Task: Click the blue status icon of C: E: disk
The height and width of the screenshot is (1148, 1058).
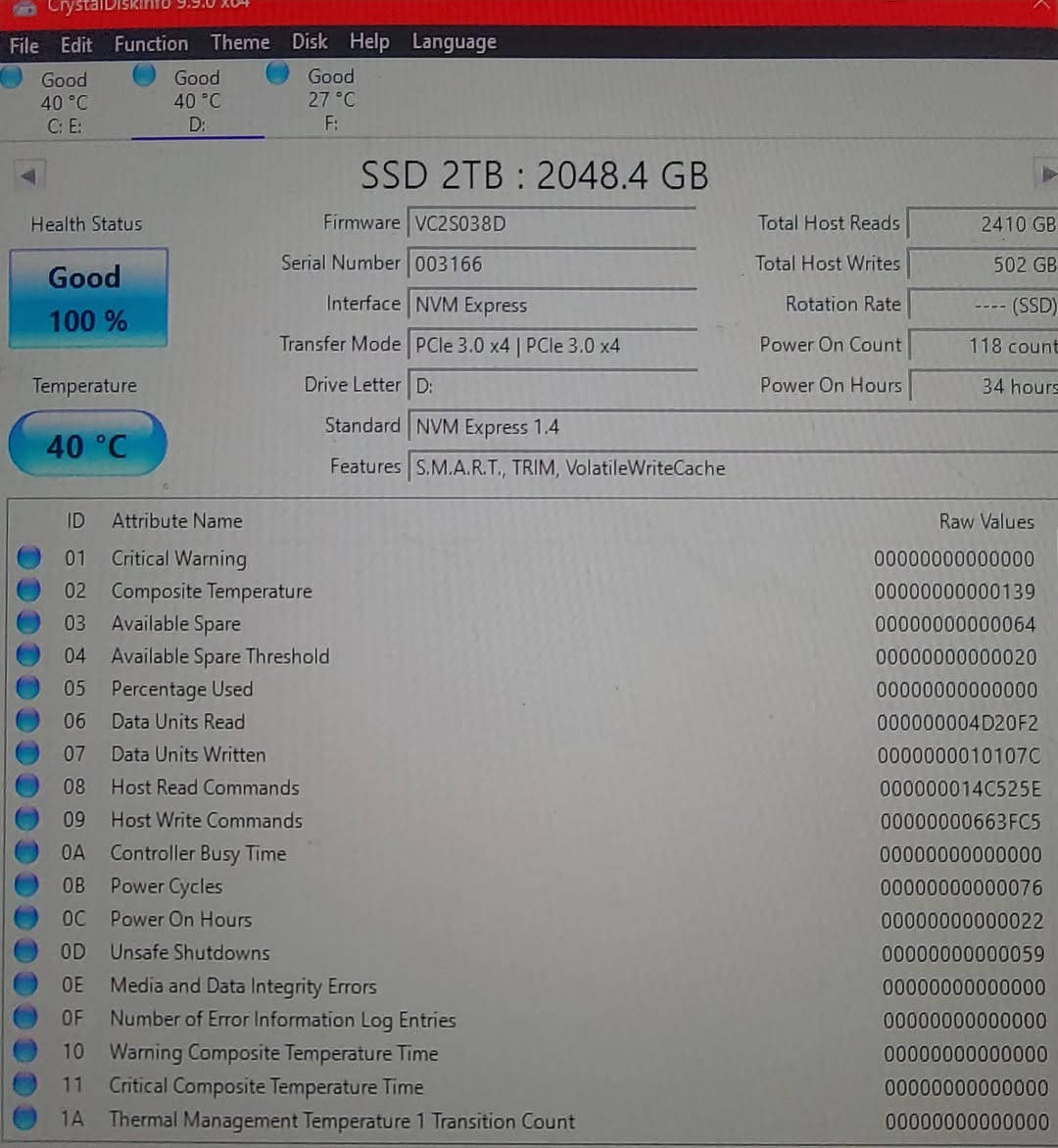Action: click(11, 76)
